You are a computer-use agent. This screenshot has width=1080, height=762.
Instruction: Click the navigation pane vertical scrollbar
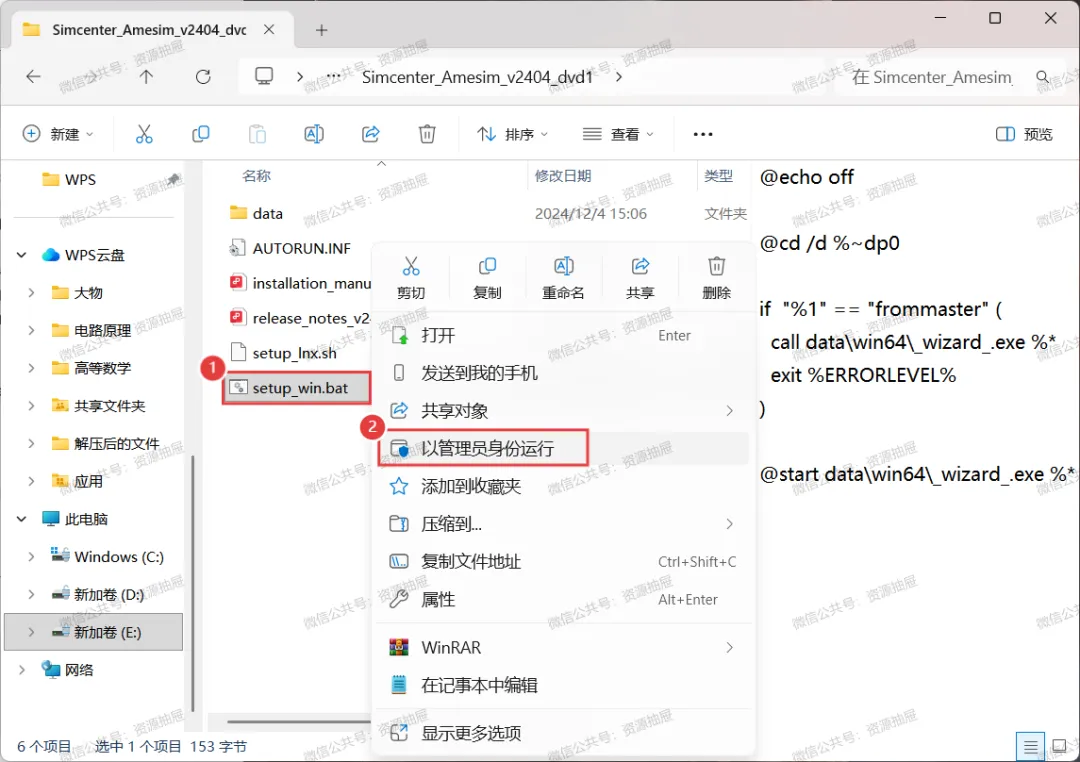click(x=193, y=583)
